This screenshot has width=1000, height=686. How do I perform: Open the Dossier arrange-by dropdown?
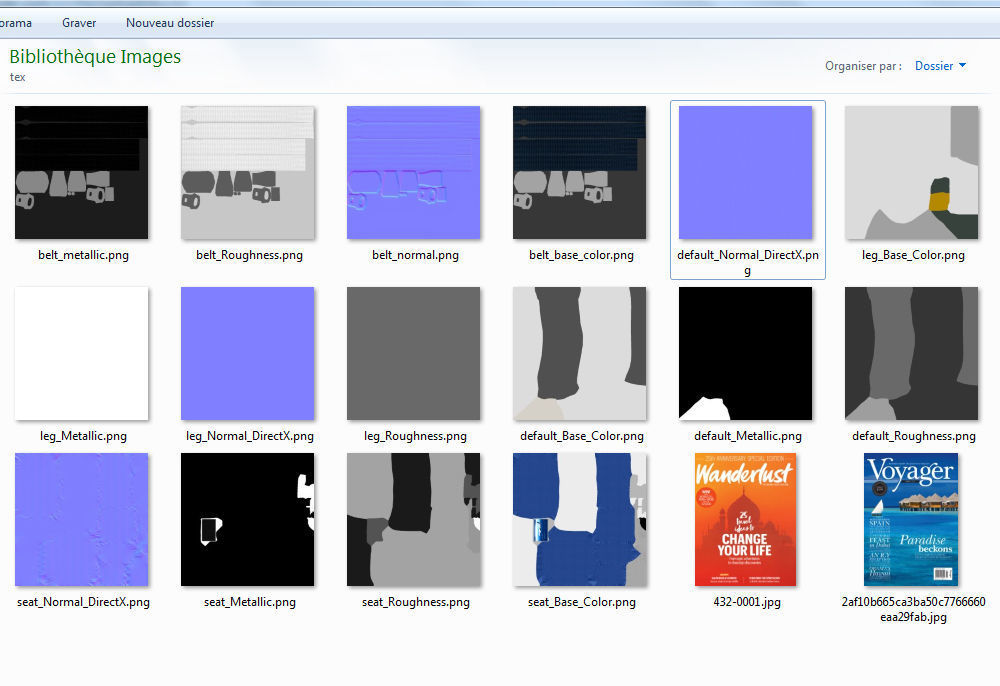[941, 66]
